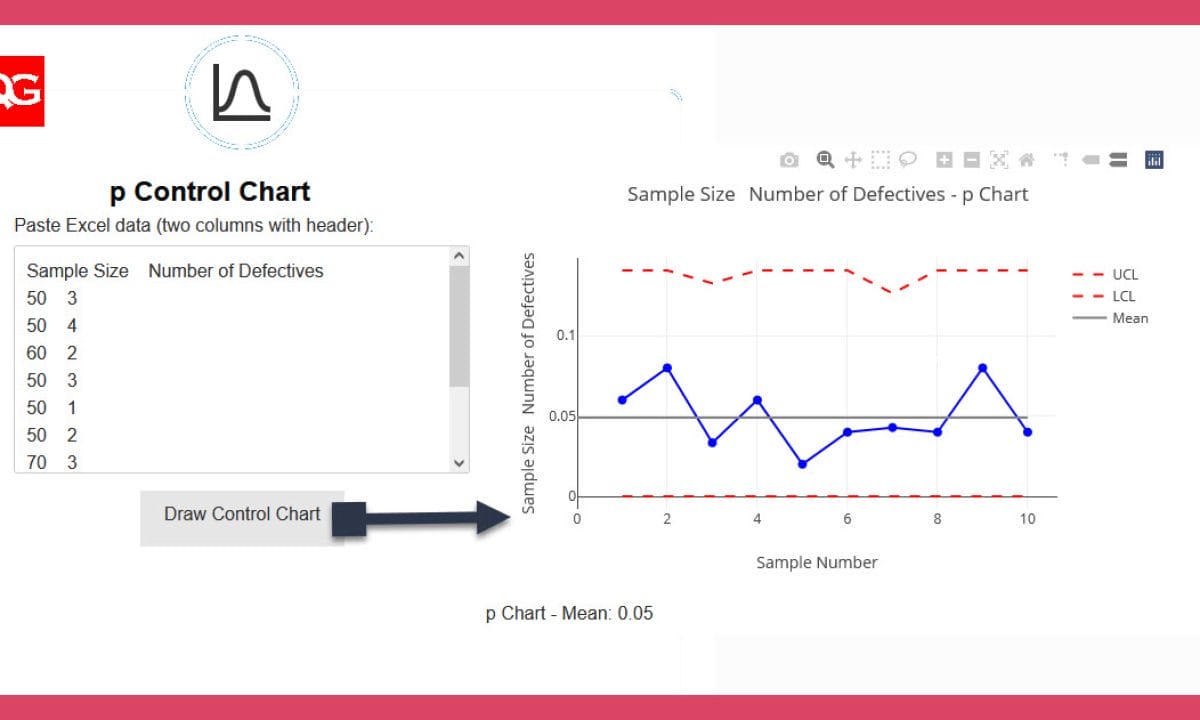Download the plot as PNG (camera icon)

[x=789, y=160]
